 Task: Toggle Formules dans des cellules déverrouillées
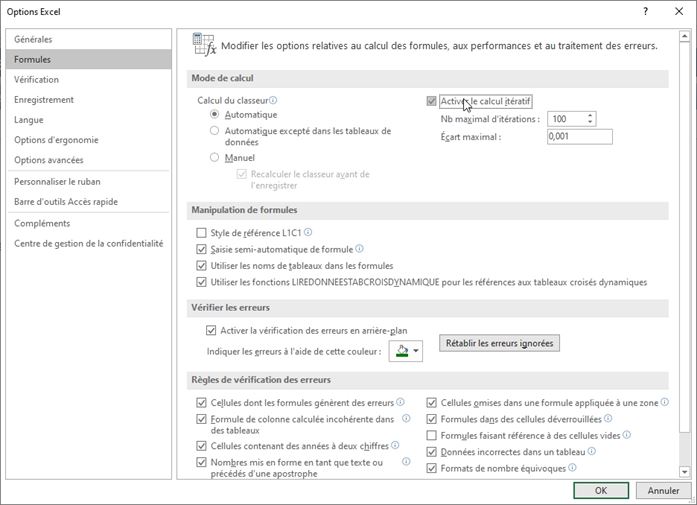pos(431,419)
